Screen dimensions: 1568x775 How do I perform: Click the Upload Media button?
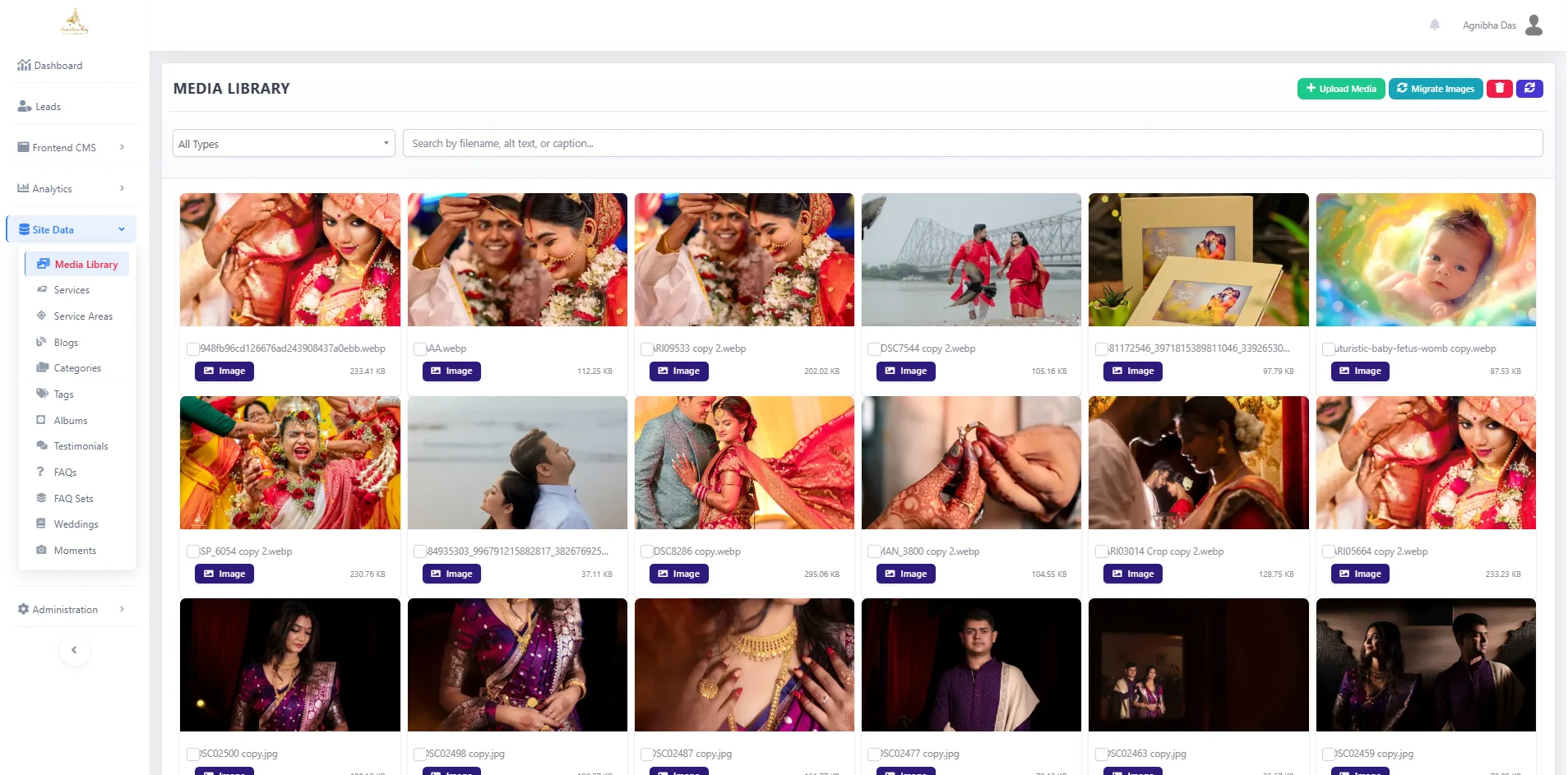pyautogui.click(x=1340, y=89)
